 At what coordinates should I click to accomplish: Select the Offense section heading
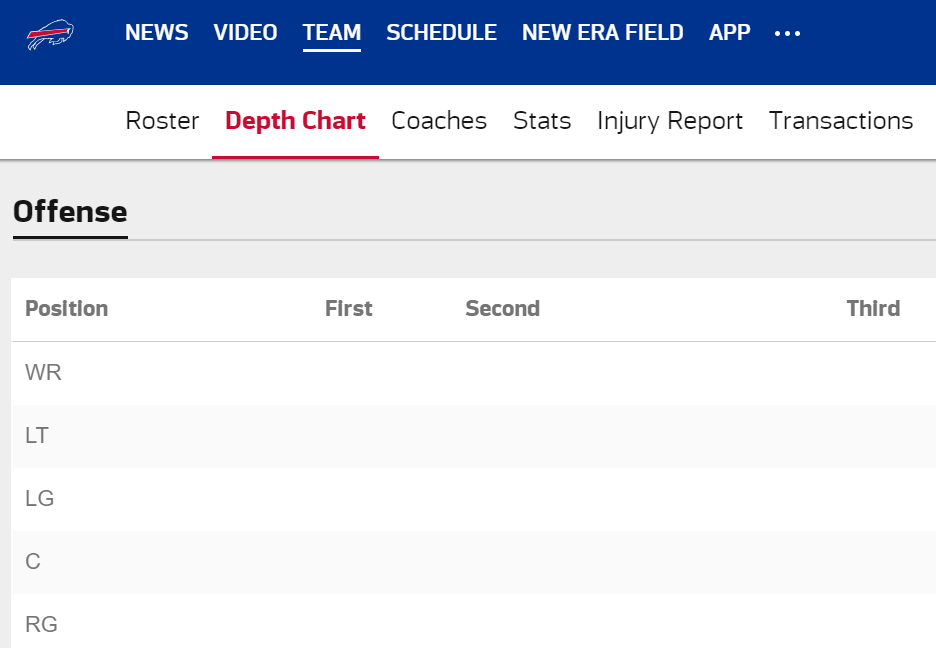pyautogui.click(x=70, y=212)
